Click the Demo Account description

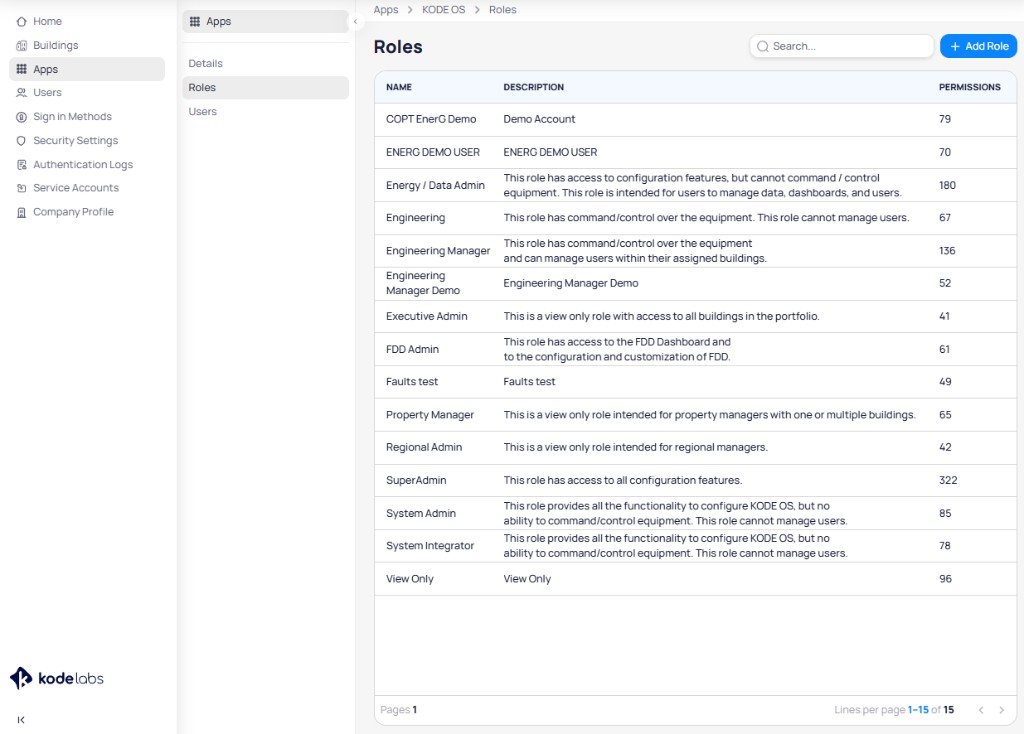pyautogui.click(x=539, y=120)
